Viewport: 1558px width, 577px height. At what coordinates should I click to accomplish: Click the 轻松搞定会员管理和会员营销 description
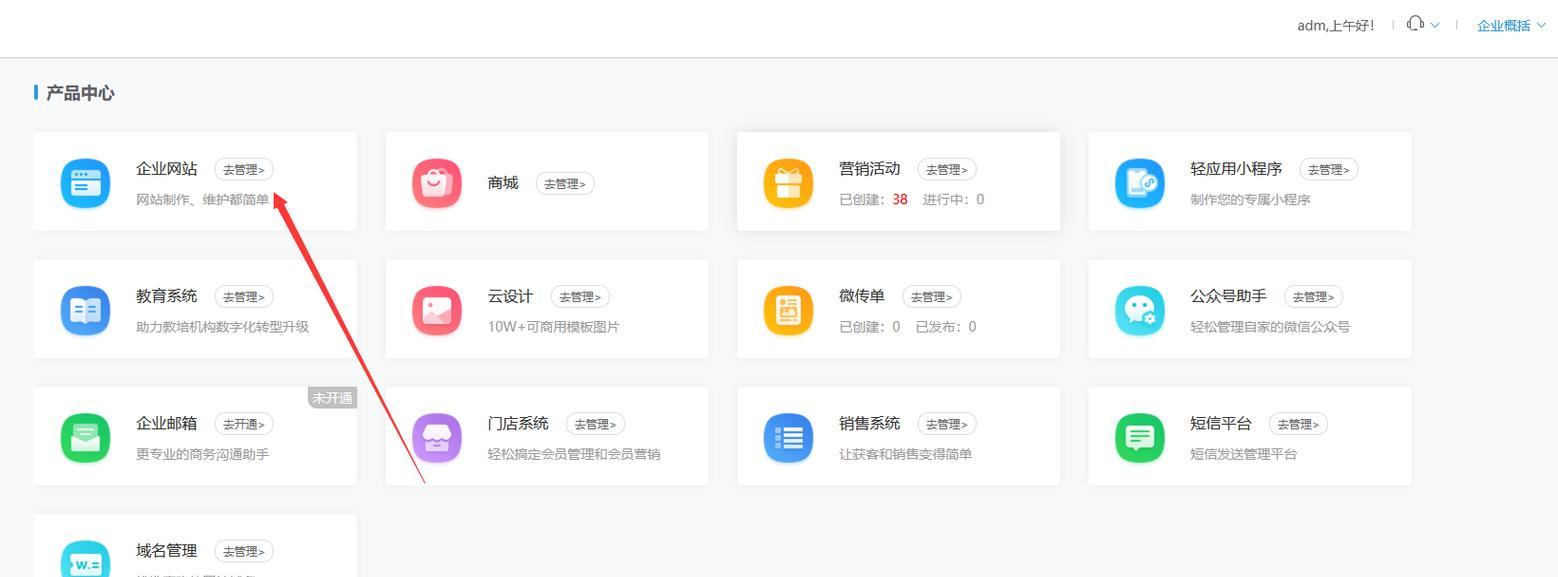click(574, 453)
